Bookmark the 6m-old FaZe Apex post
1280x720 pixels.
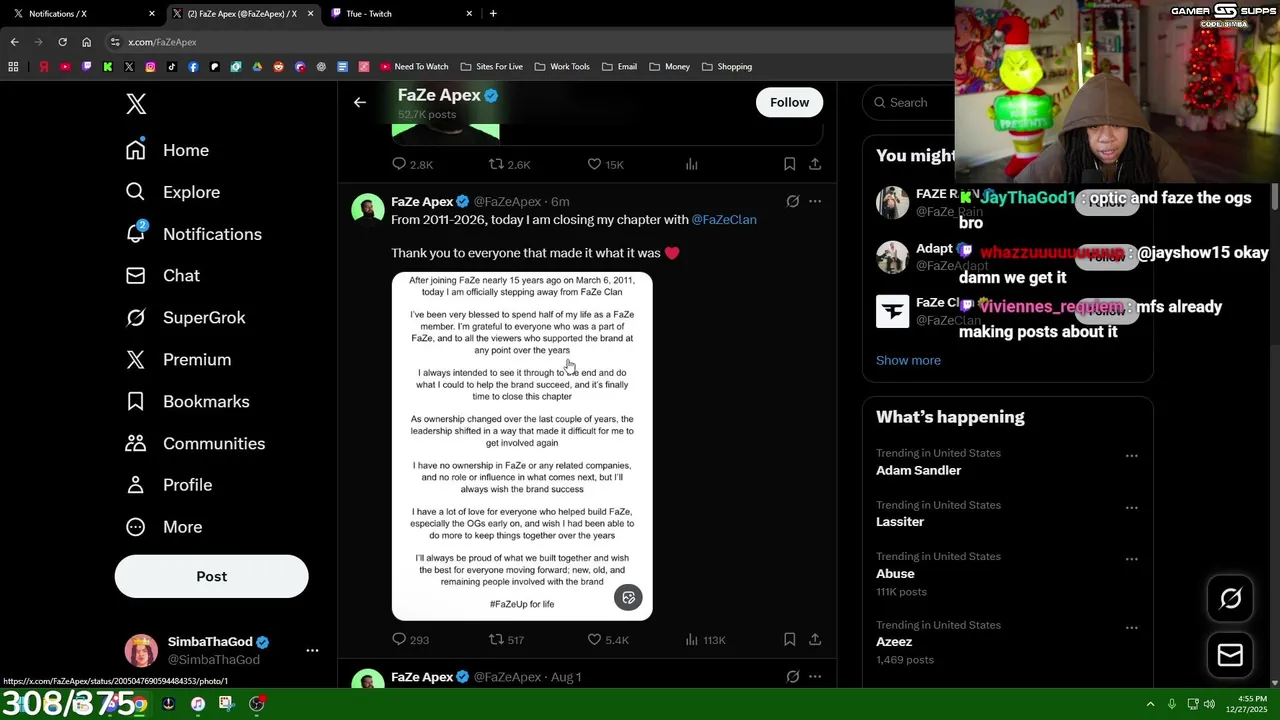pos(789,639)
